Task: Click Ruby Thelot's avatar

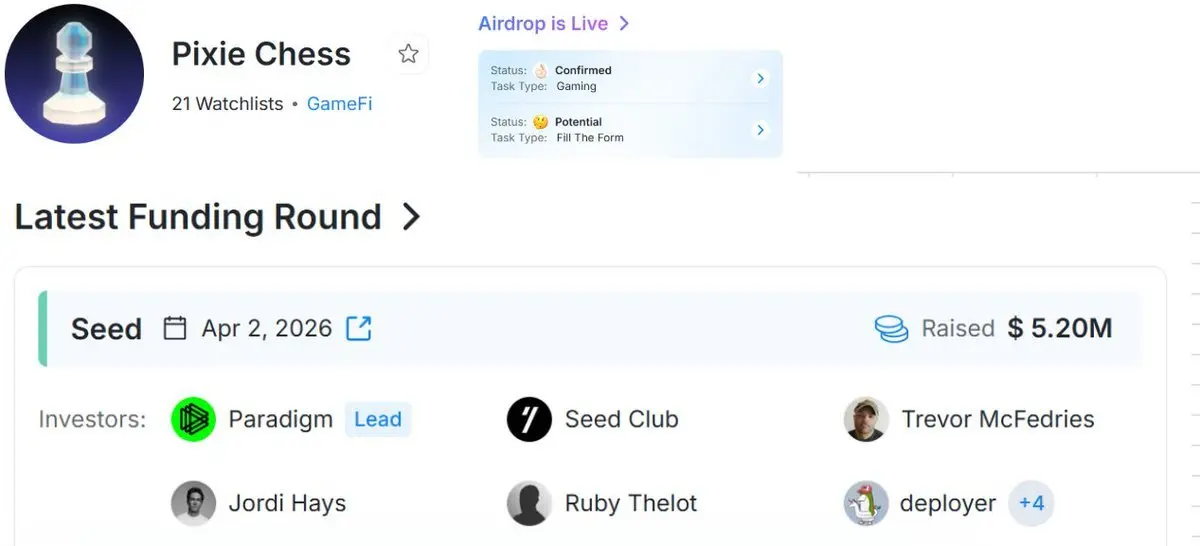Action: coord(529,503)
